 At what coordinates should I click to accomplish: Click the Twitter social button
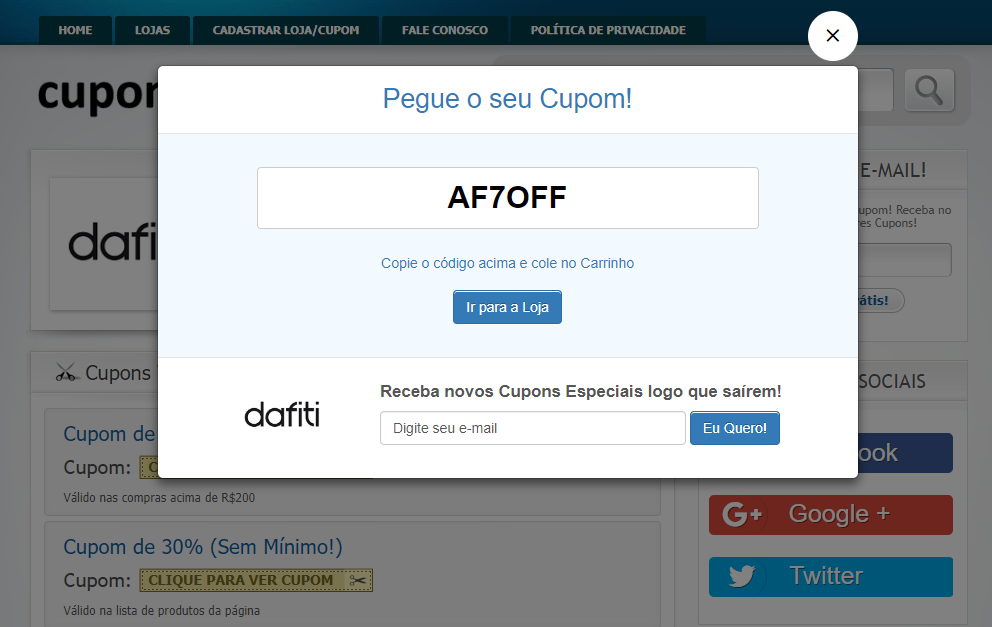tap(831, 576)
